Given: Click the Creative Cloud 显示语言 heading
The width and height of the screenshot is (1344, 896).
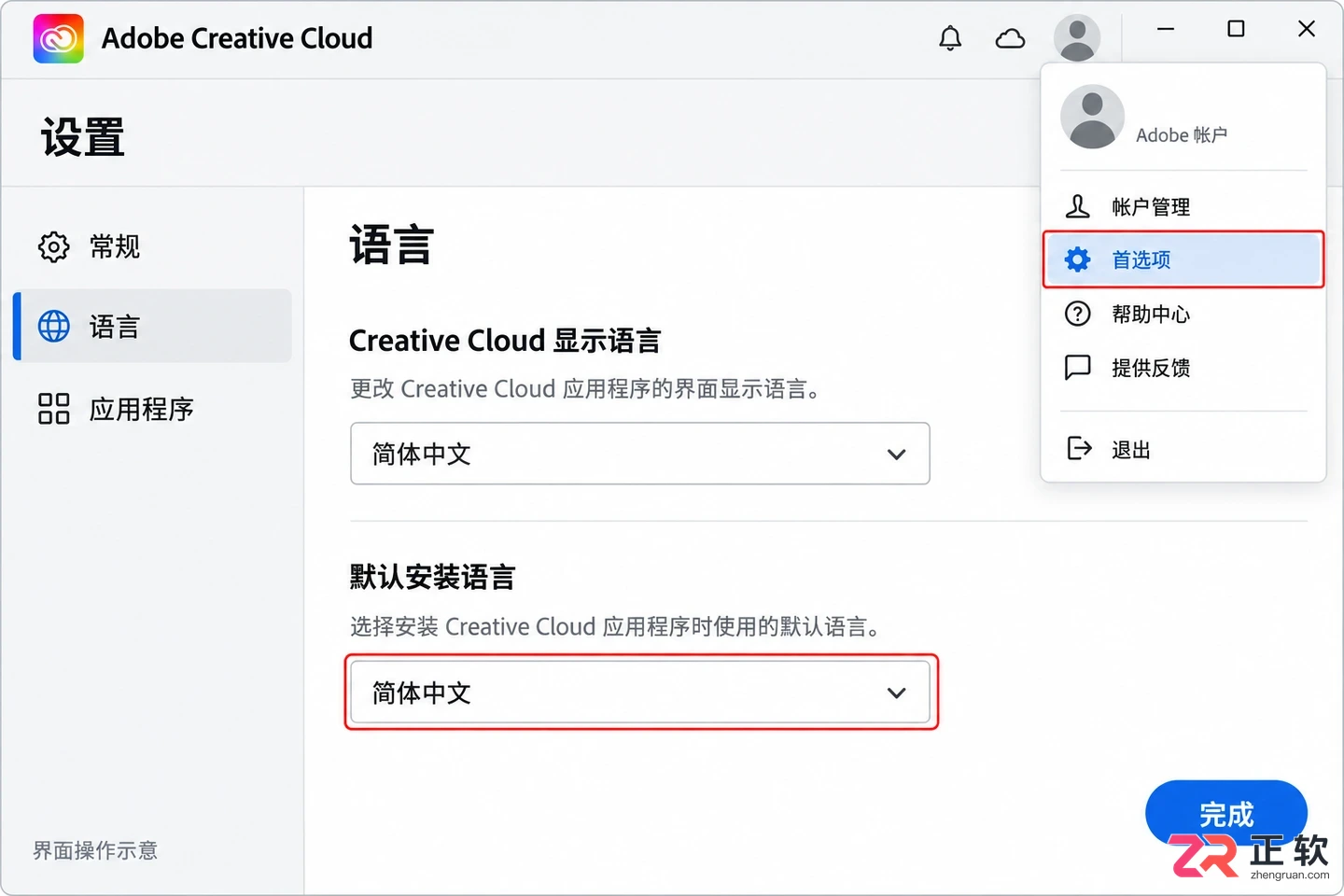Looking at the screenshot, I should [505, 341].
